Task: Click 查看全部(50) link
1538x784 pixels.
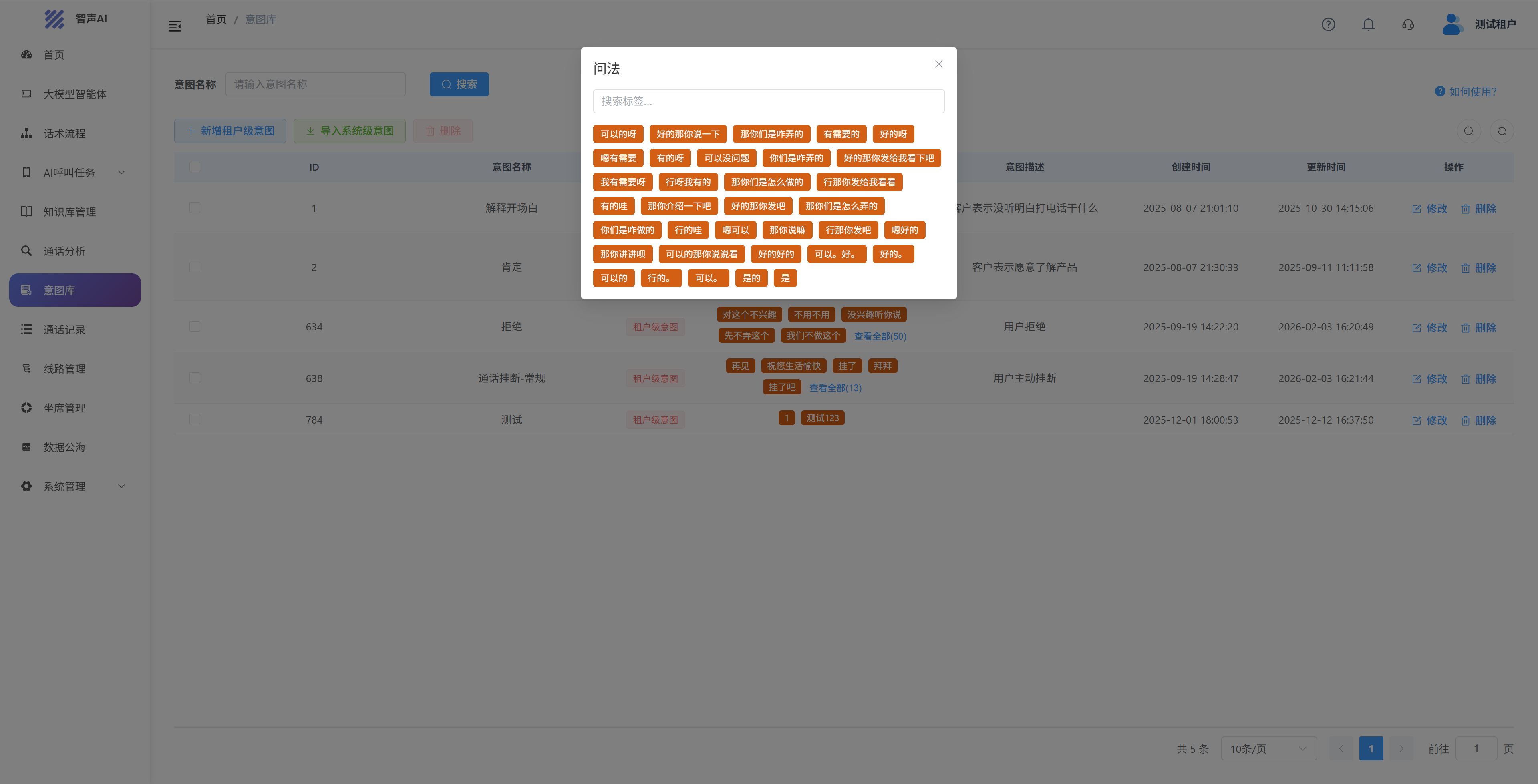Action: [x=880, y=336]
